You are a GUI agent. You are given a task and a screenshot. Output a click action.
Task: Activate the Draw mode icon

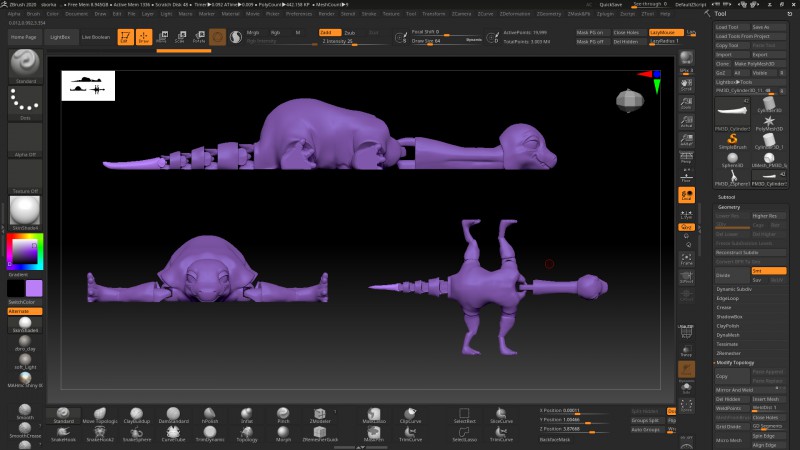tap(143, 37)
